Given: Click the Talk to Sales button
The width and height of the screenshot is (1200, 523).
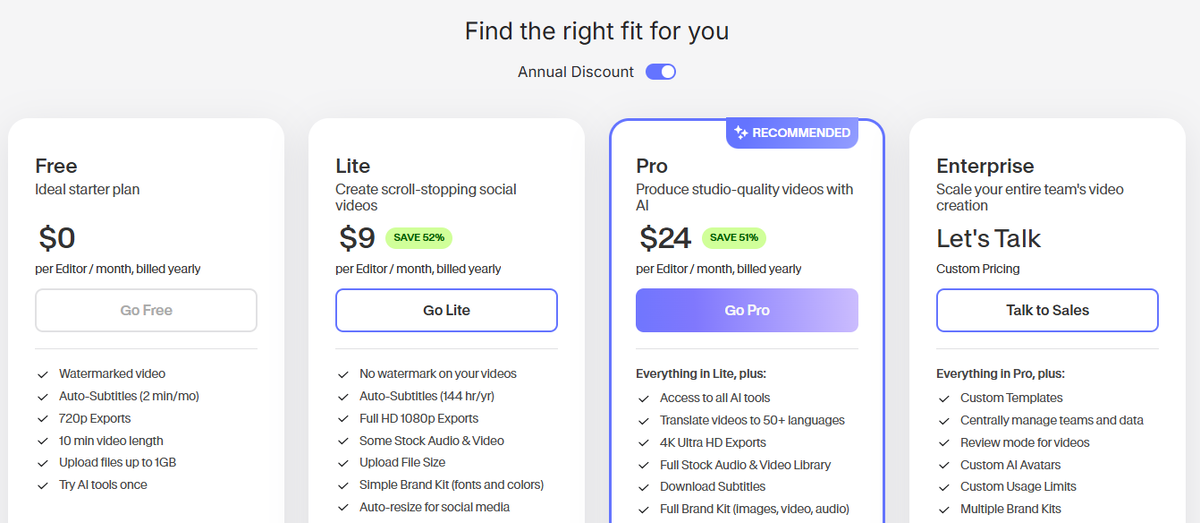Looking at the screenshot, I should (1047, 310).
